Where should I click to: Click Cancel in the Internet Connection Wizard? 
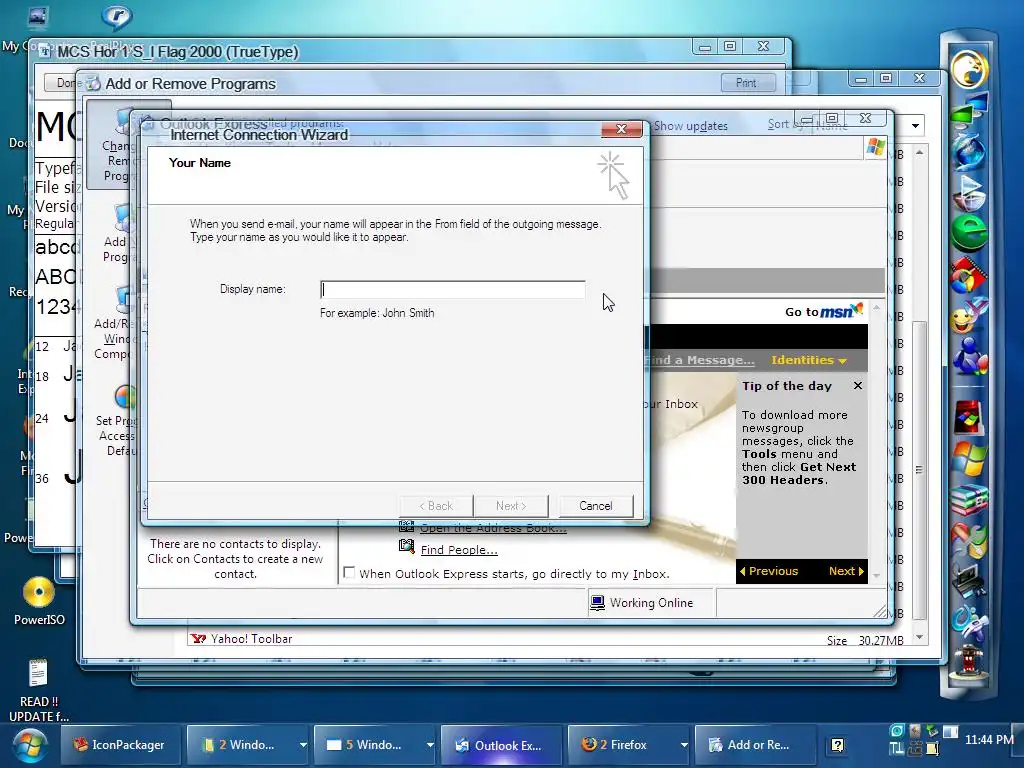[x=596, y=506]
